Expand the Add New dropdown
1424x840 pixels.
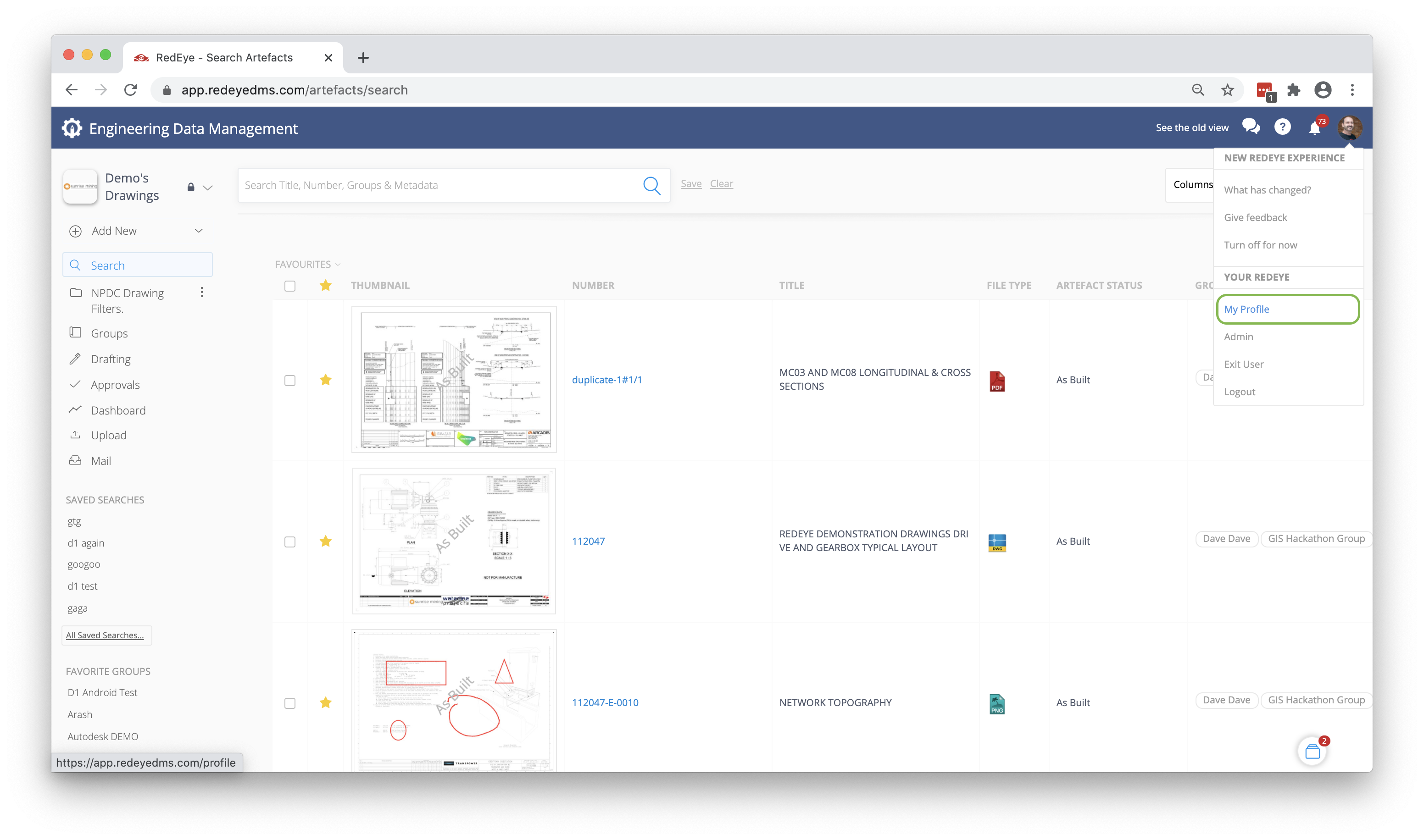click(x=199, y=231)
